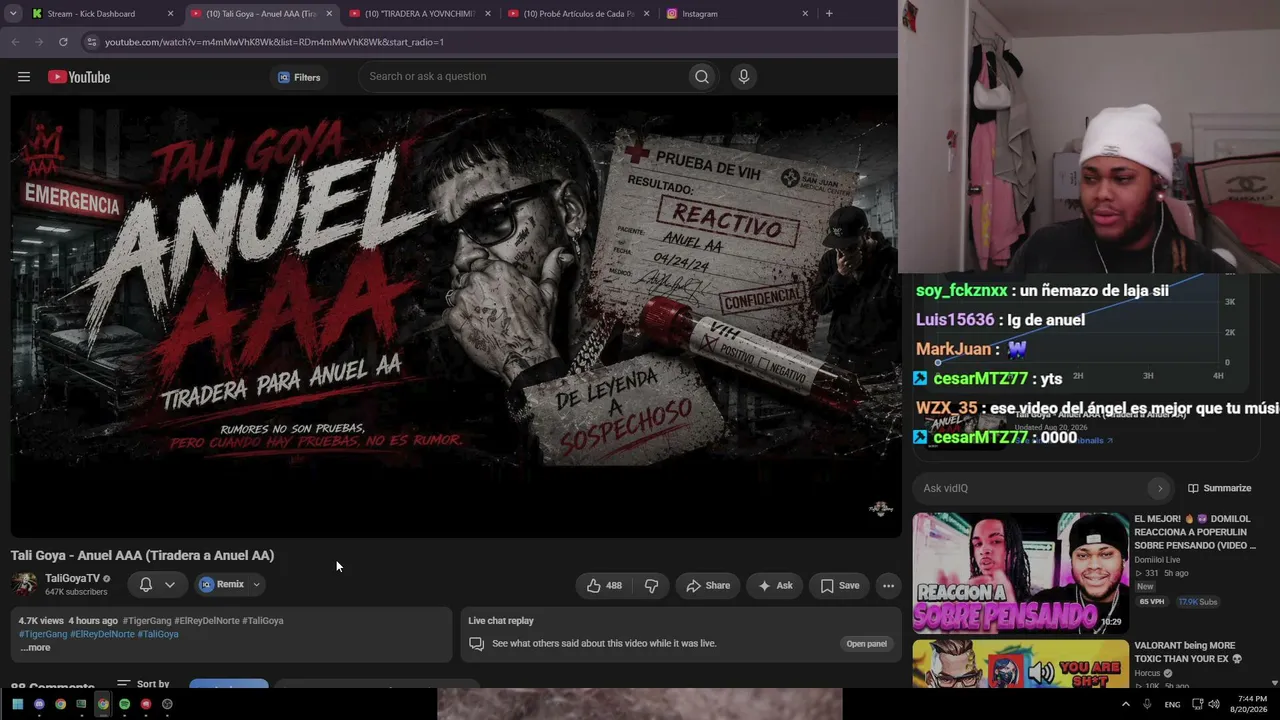
Task: Expand the Remix dropdown arrow
Action: [256, 585]
